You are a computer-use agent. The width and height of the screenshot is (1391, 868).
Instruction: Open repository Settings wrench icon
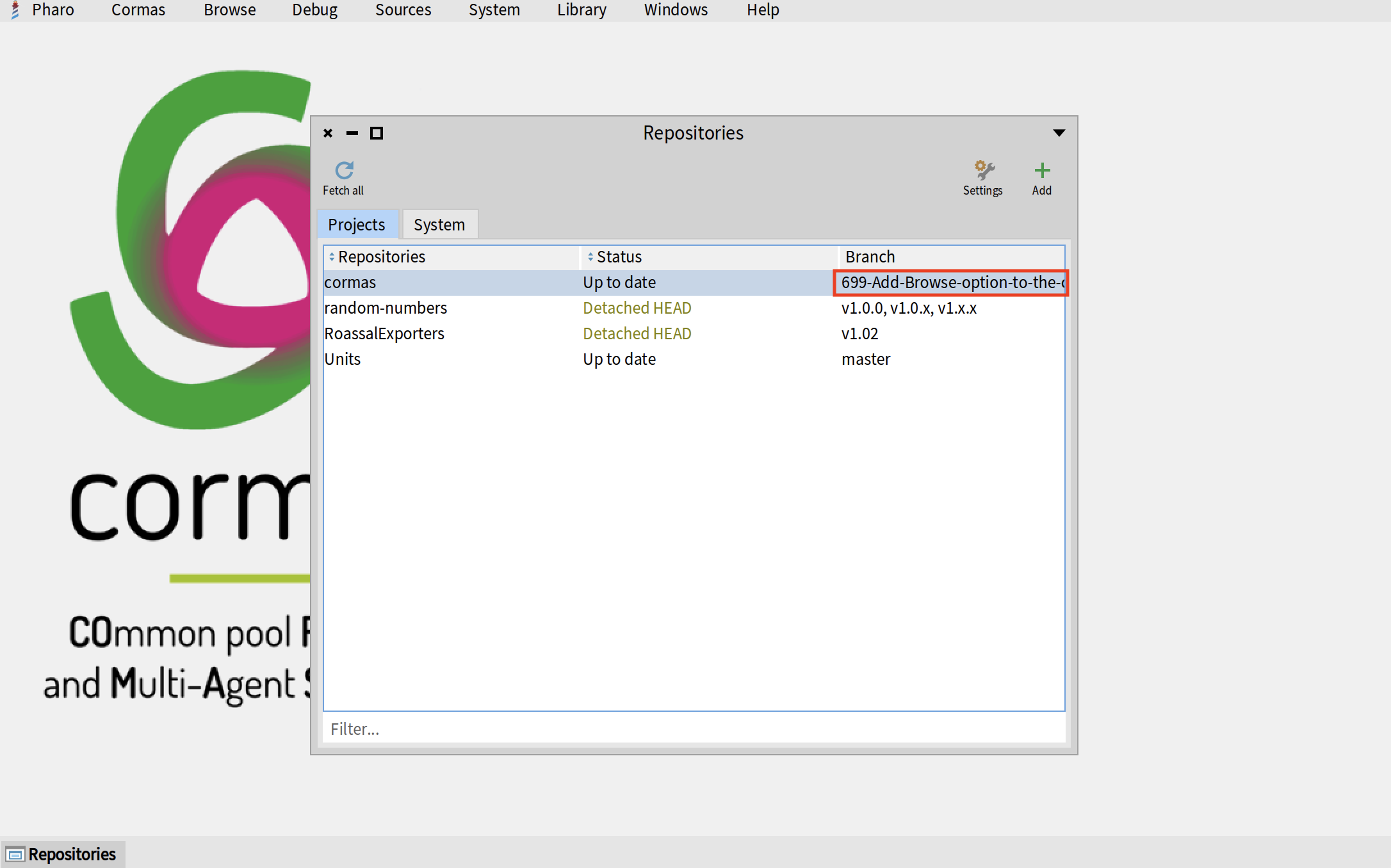[x=984, y=170]
